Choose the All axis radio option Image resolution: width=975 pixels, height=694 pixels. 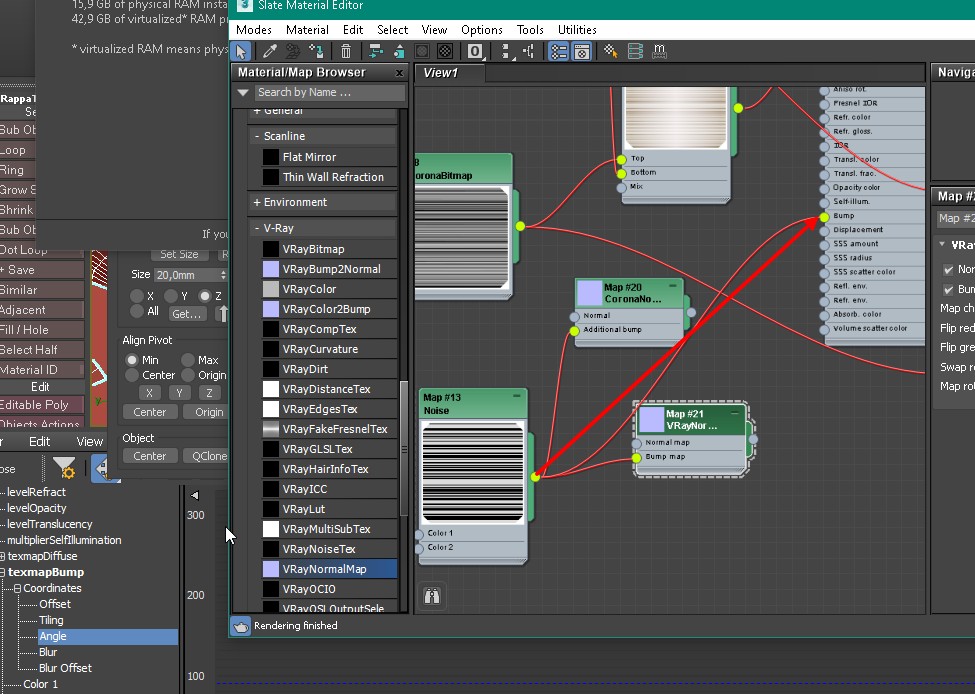[136, 312]
